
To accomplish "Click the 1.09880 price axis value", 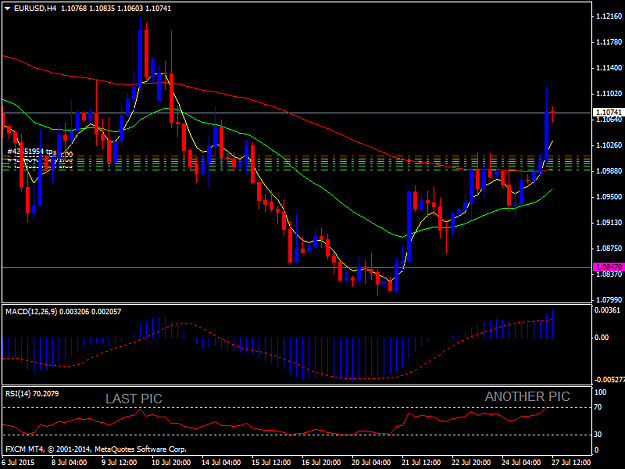I will click(609, 171).
